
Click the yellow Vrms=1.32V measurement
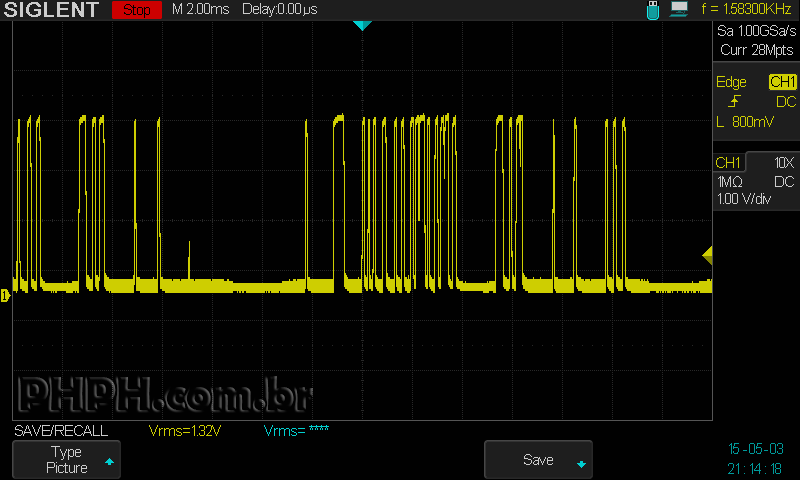(x=184, y=431)
